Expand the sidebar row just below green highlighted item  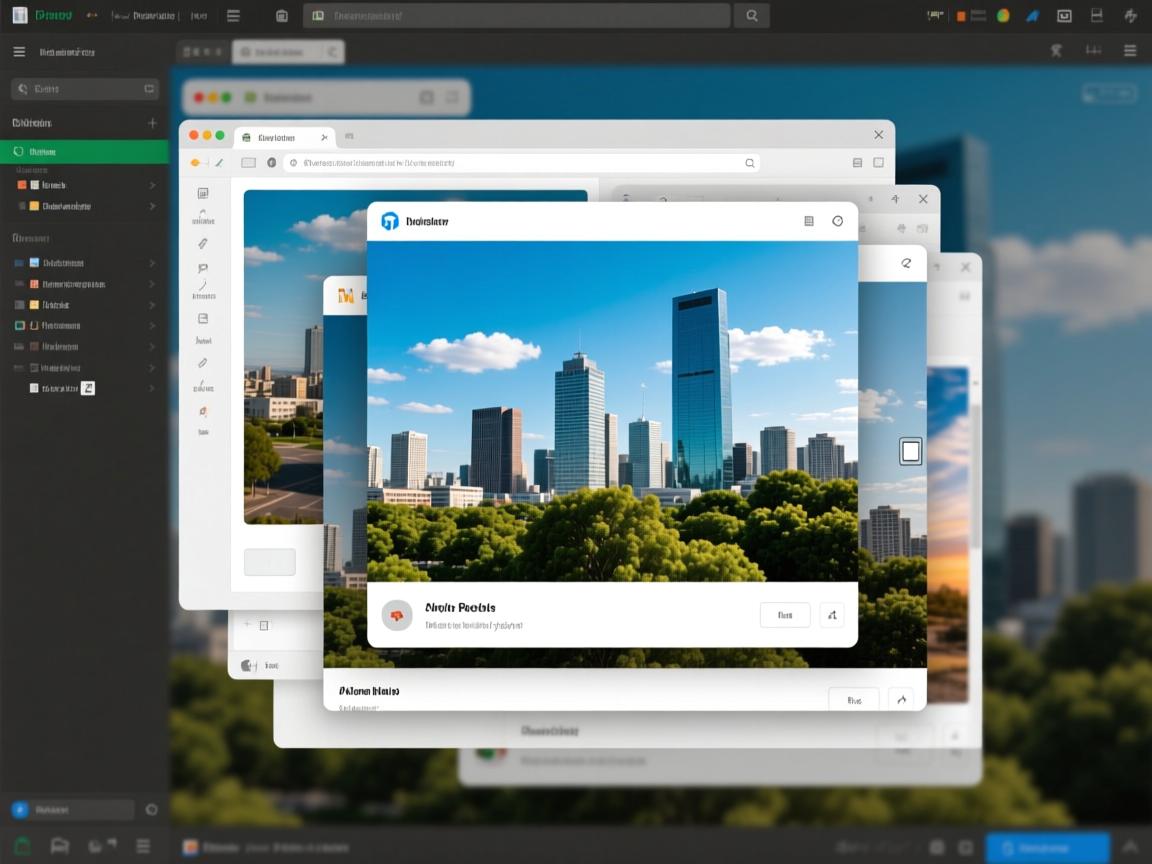[x=85, y=185]
